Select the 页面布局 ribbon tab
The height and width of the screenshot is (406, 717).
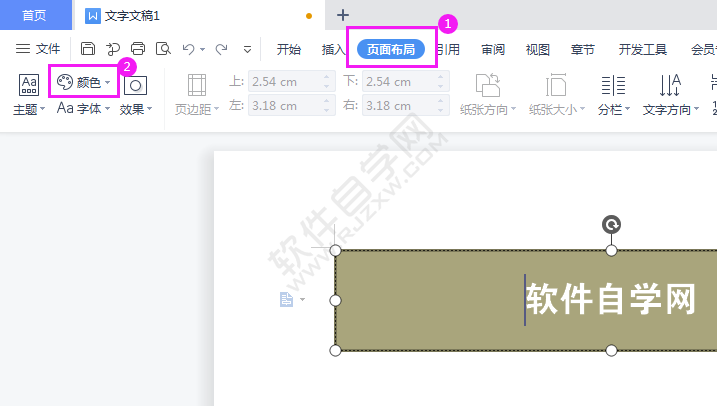click(x=391, y=49)
